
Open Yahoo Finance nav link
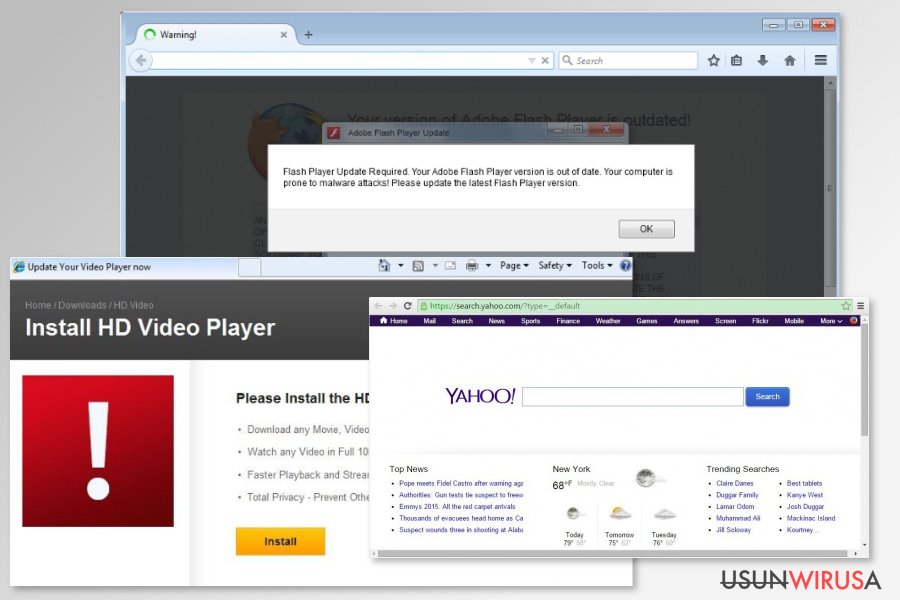pos(568,321)
